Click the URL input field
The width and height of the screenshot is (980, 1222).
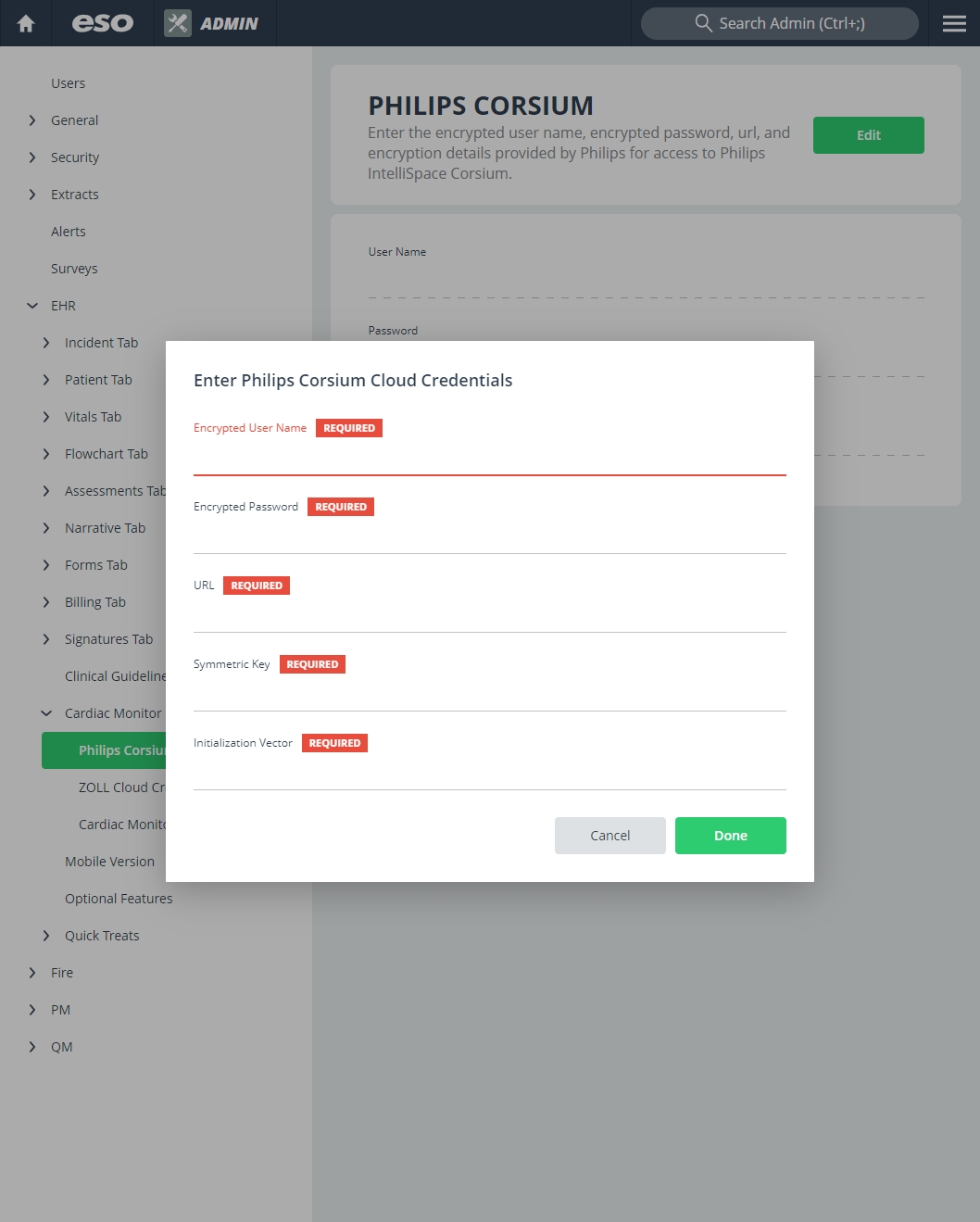(490, 615)
